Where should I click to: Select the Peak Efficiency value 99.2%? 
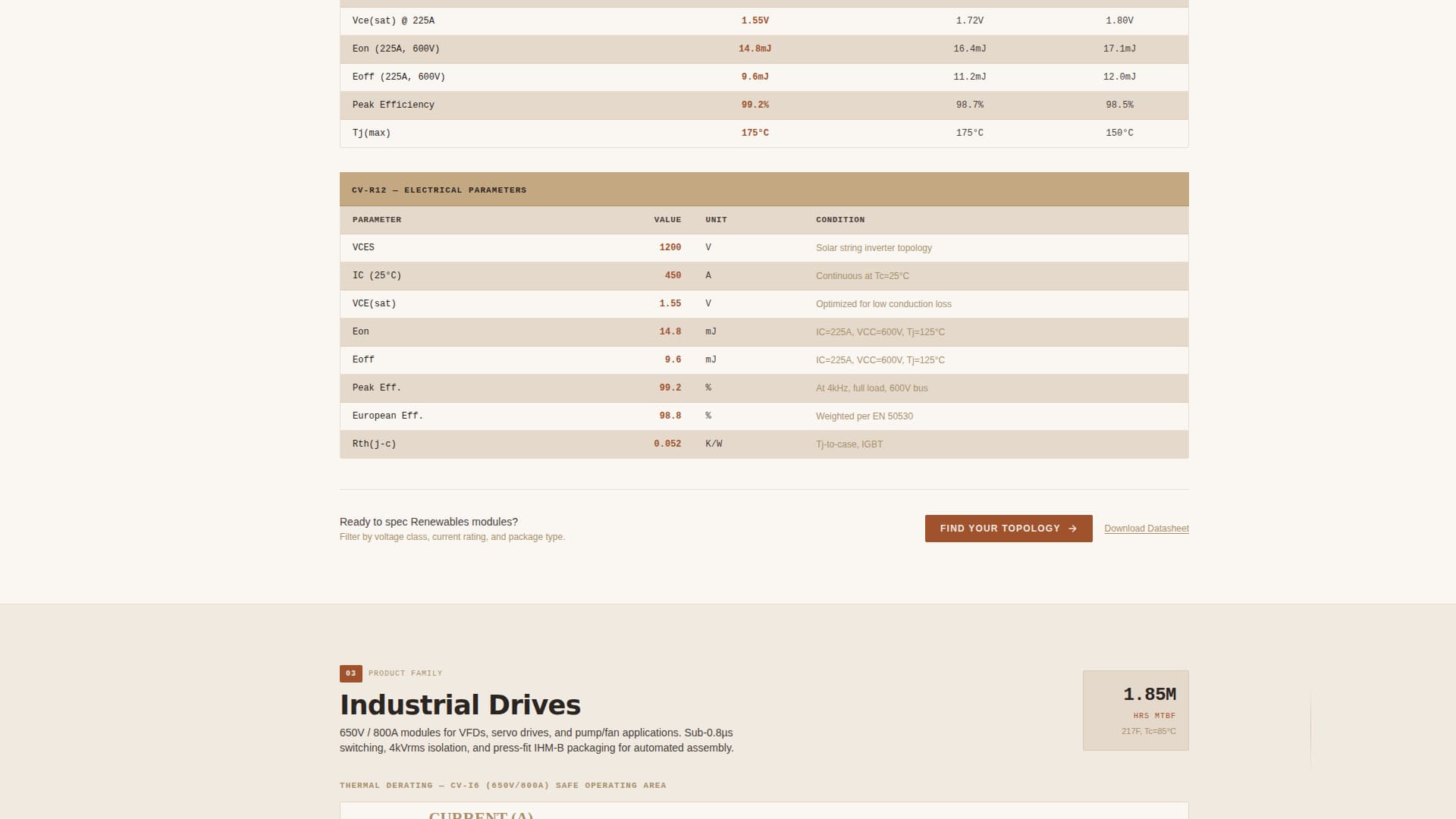click(x=755, y=105)
